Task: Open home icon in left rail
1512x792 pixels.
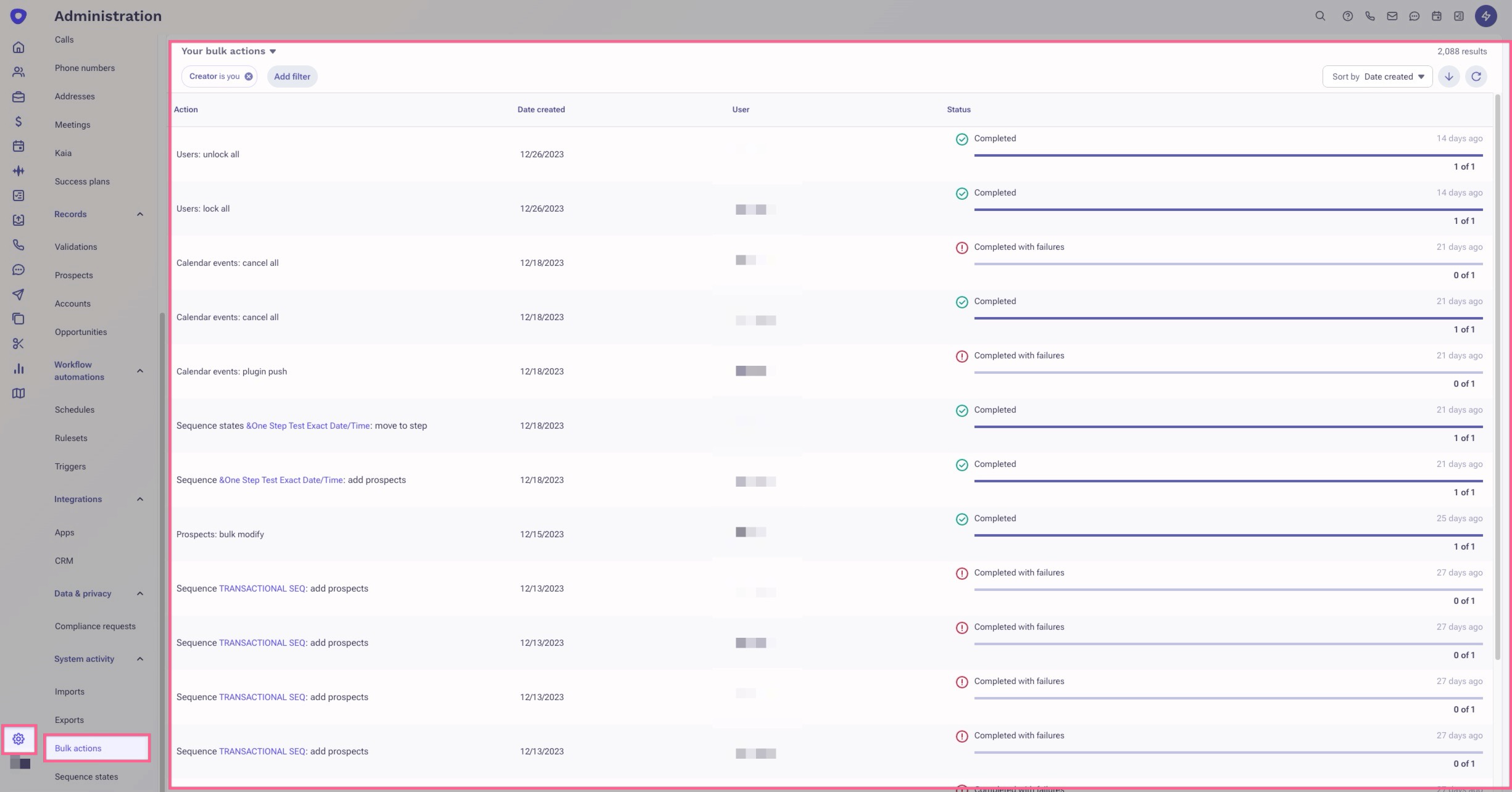Action: [19, 47]
